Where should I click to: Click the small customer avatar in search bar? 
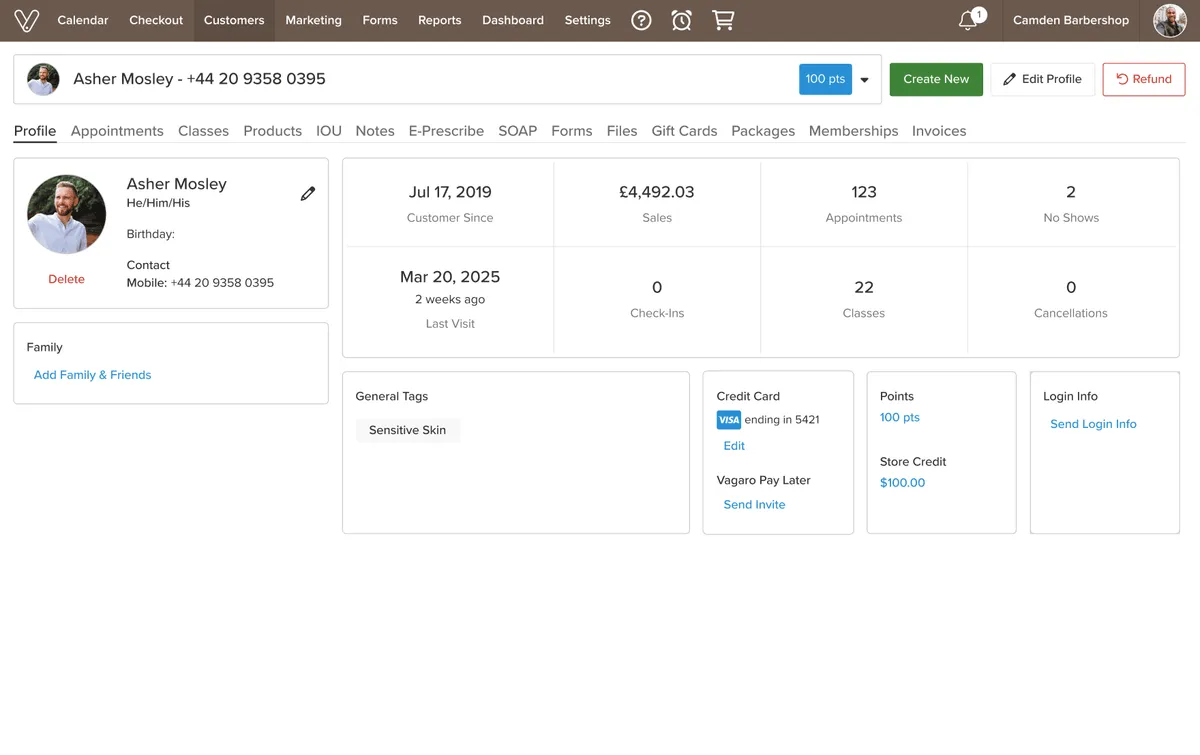[43, 80]
